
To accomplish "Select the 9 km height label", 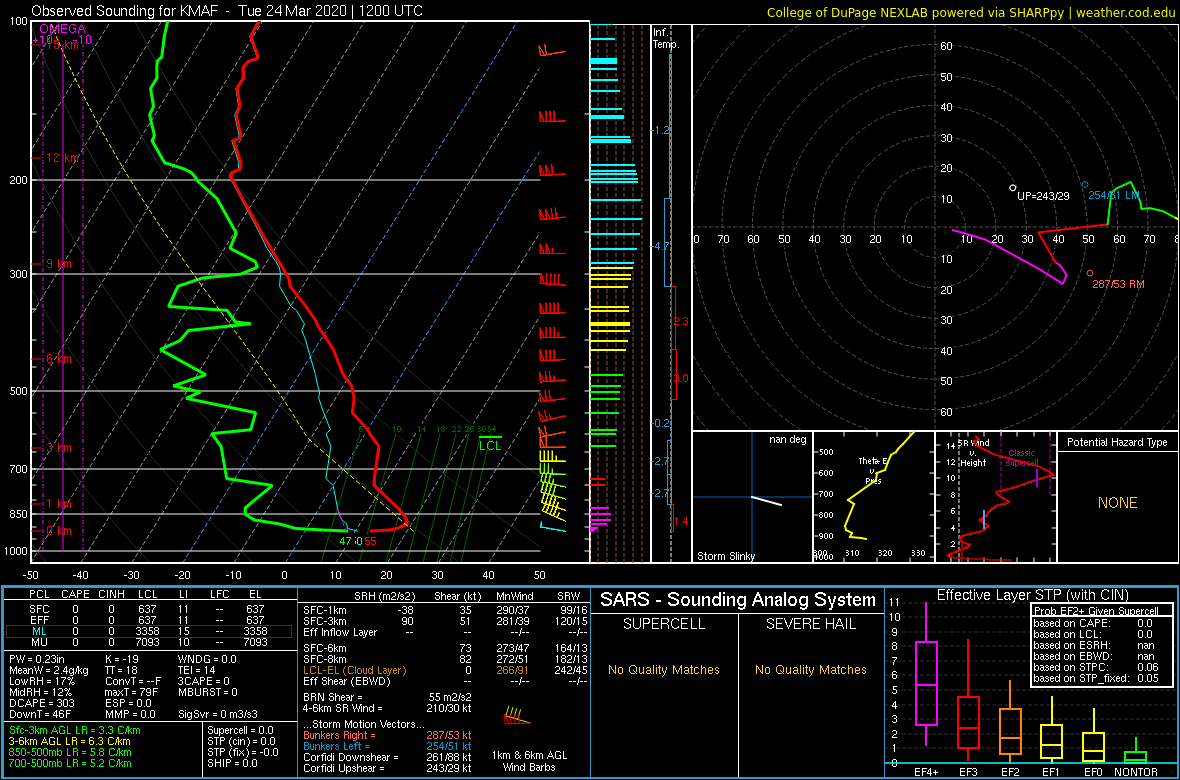I will pyautogui.click(x=57, y=264).
